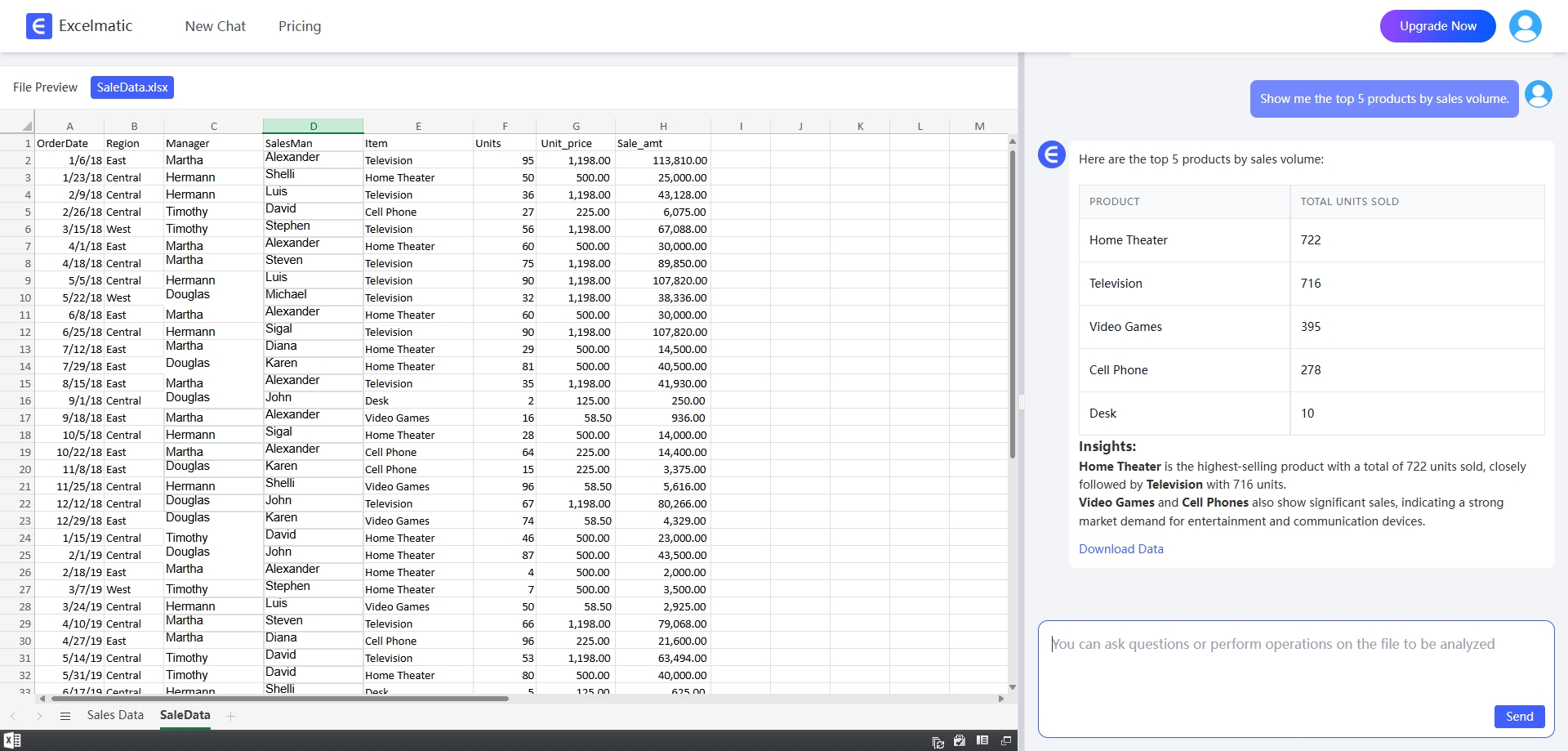The height and width of the screenshot is (751, 1568).
Task: Open the SaleData.xlsx file tab
Action: [x=132, y=87]
